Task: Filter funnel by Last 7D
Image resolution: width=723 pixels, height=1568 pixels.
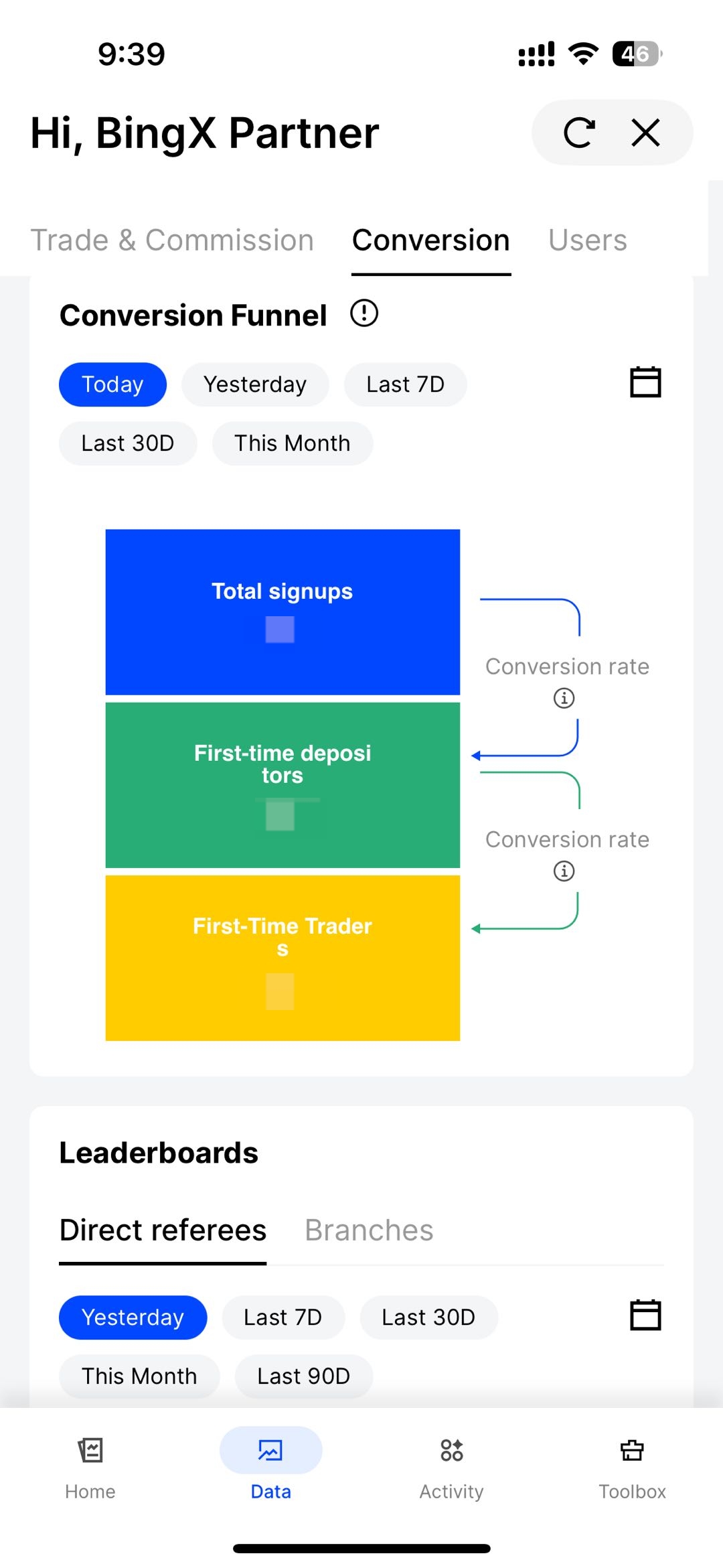Action: click(x=405, y=384)
